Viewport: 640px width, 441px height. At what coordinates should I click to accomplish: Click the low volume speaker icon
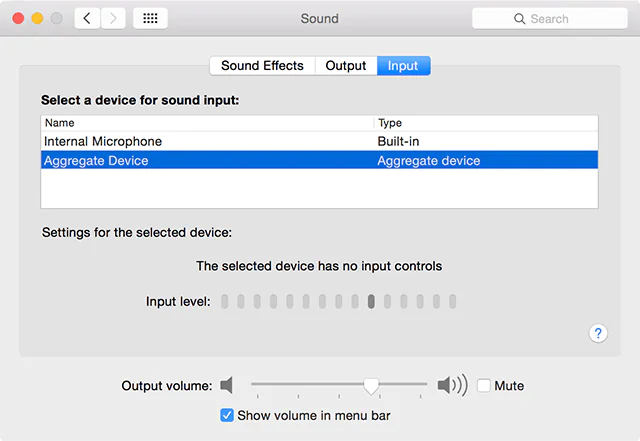click(227, 385)
